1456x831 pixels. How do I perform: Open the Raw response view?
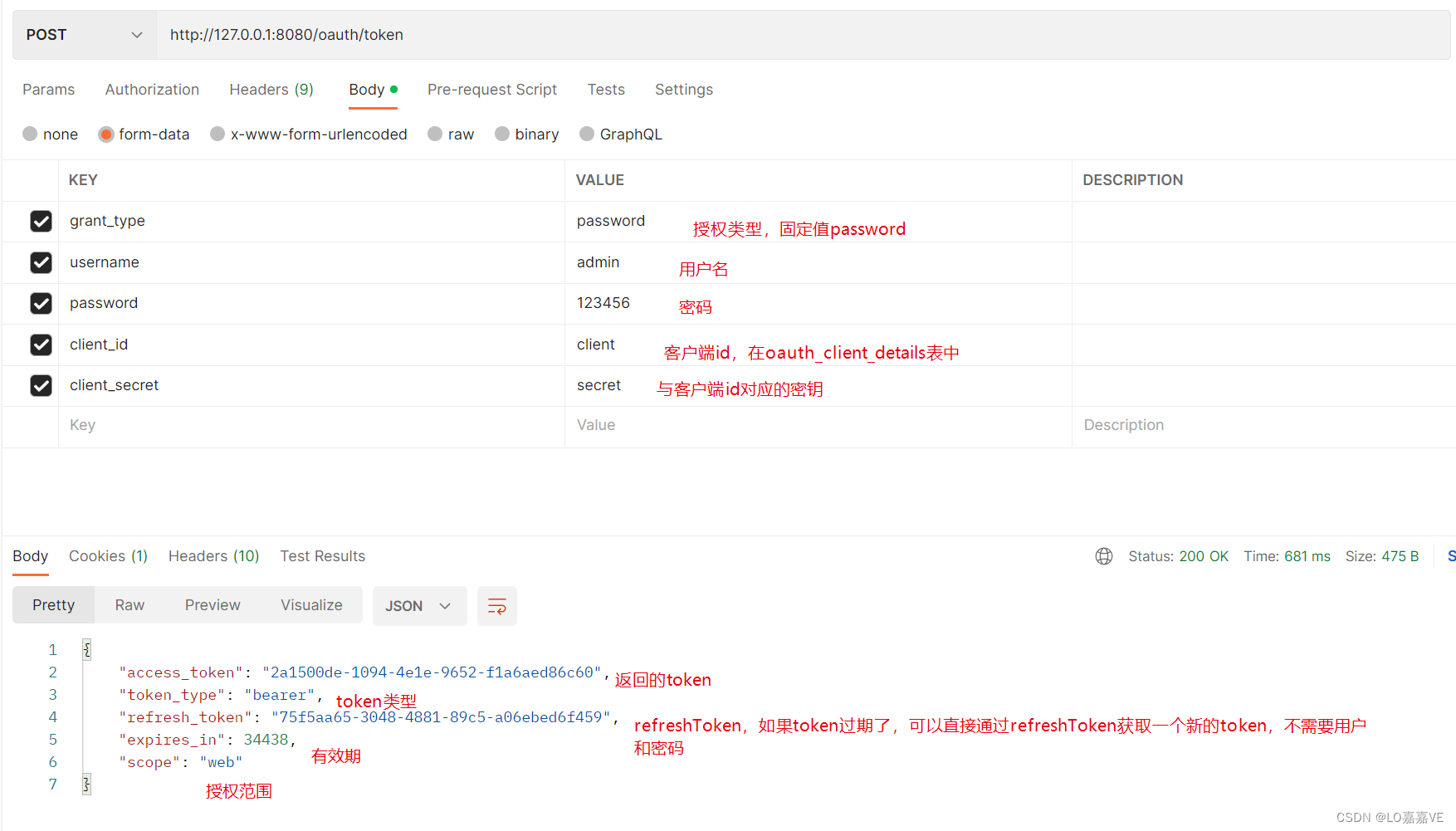[x=129, y=604]
